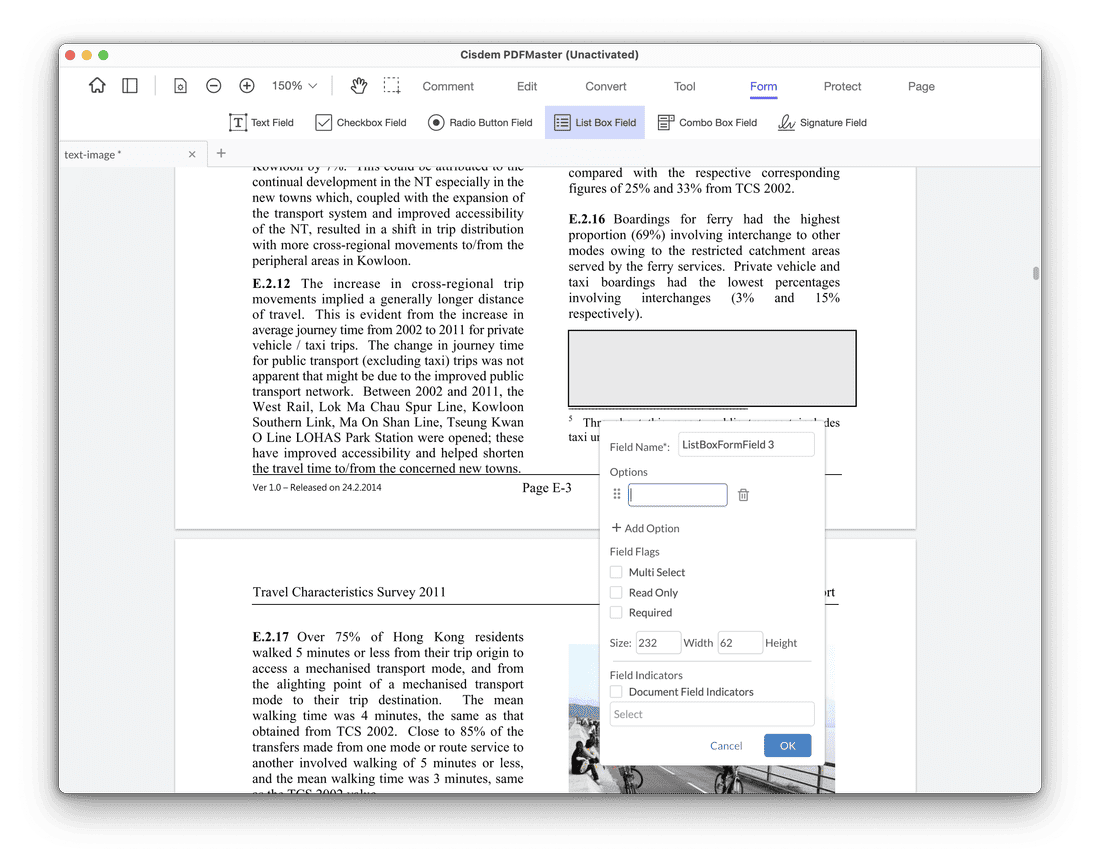Open the Protect tab
The height and width of the screenshot is (867, 1100).
(x=842, y=86)
